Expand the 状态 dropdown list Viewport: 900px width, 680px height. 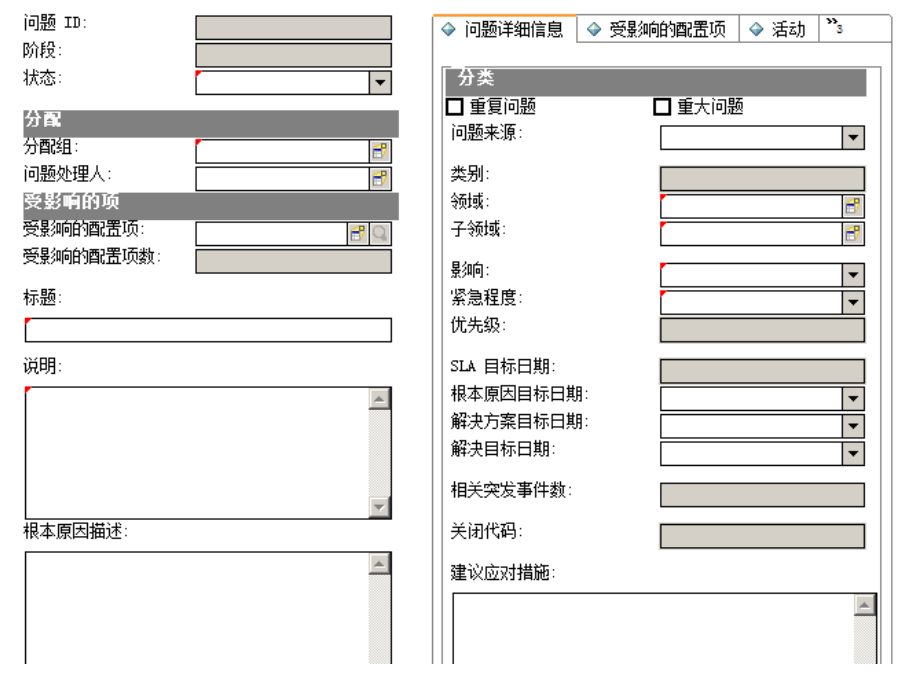click(x=380, y=83)
